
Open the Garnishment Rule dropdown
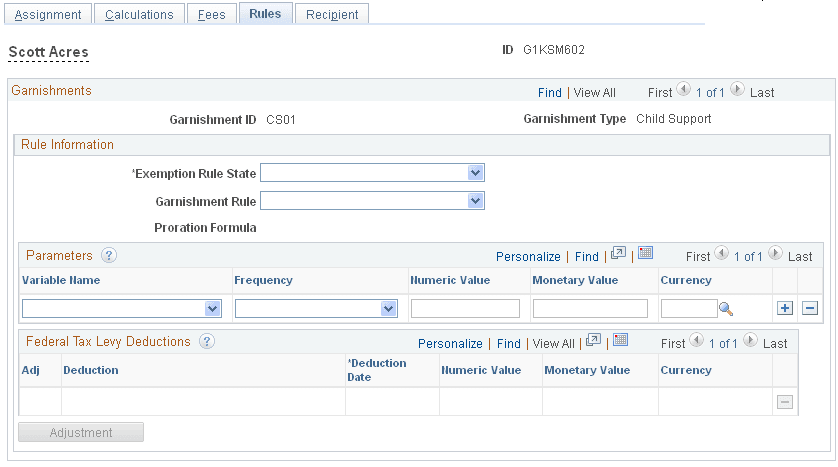tap(475, 201)
